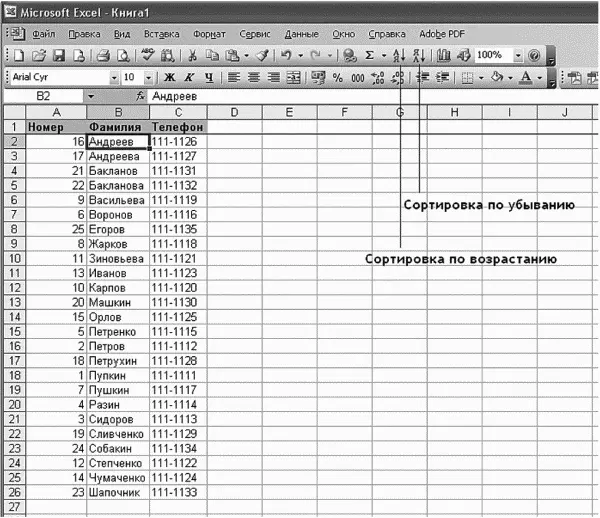Expand the font size 10 dropdown
Image resolution: width=600 pixels, height=518 pixels.
[x=148, y=78]
